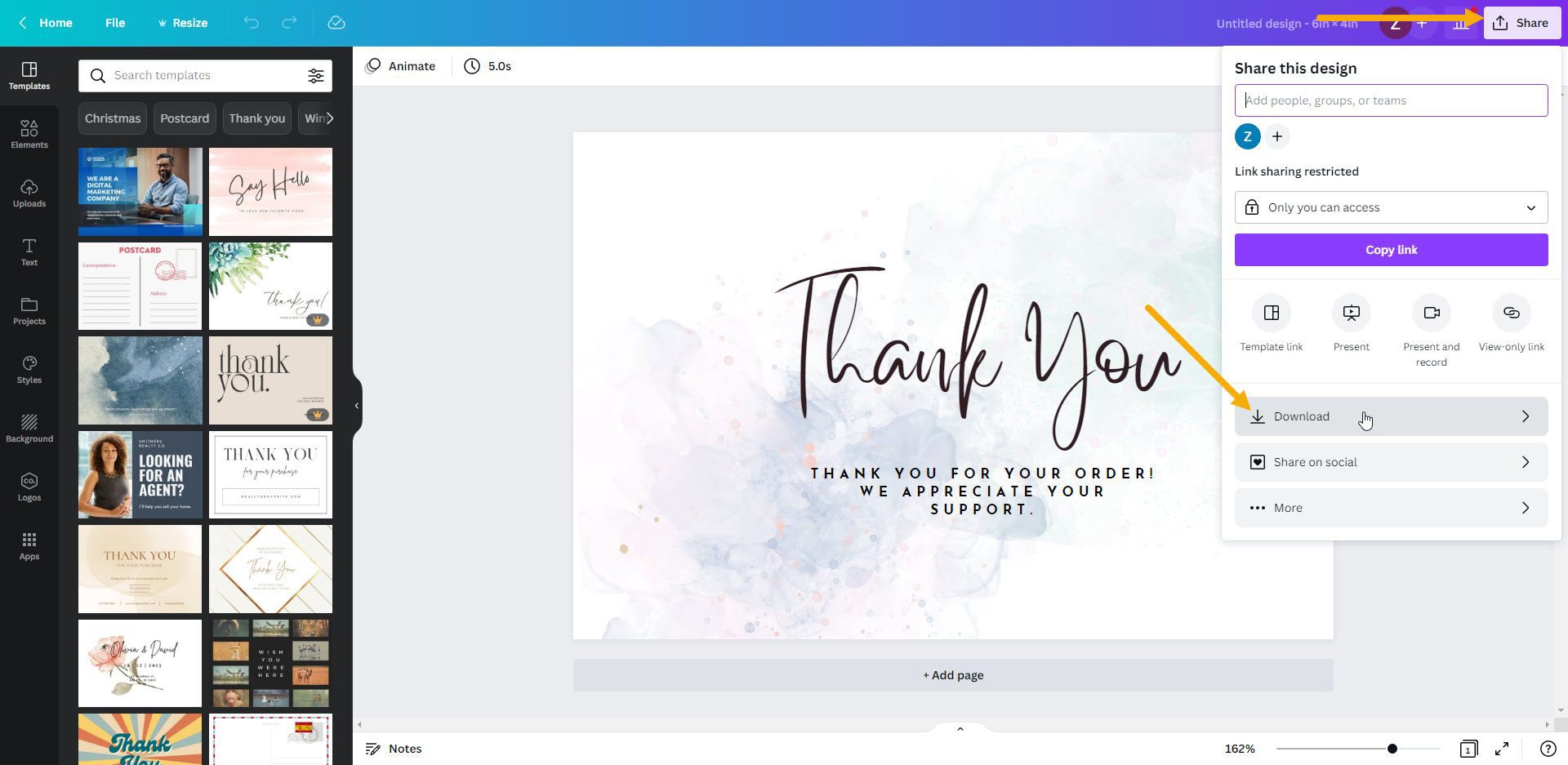Select the Postcard template category
1568x765 pixels.
(x=185, y=118)
